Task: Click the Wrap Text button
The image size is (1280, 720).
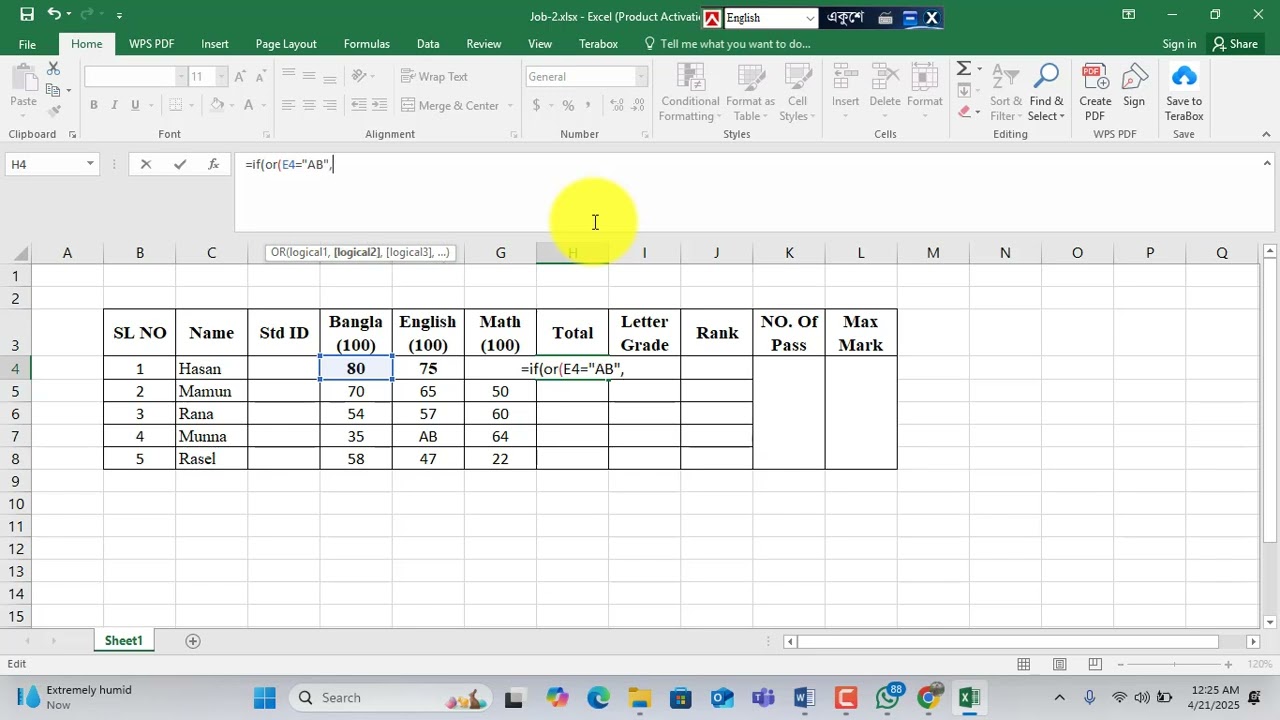Action: tap(434, 76)
